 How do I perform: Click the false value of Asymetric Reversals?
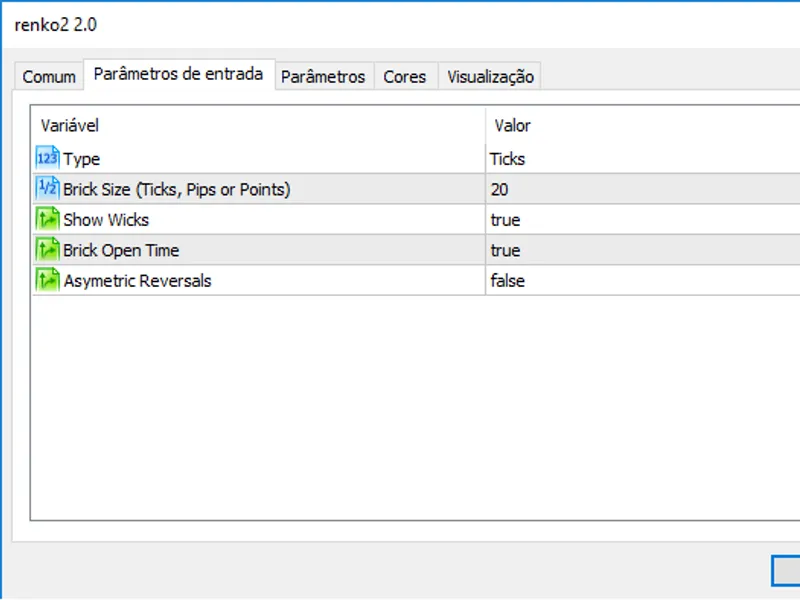[x=508, y=281]
